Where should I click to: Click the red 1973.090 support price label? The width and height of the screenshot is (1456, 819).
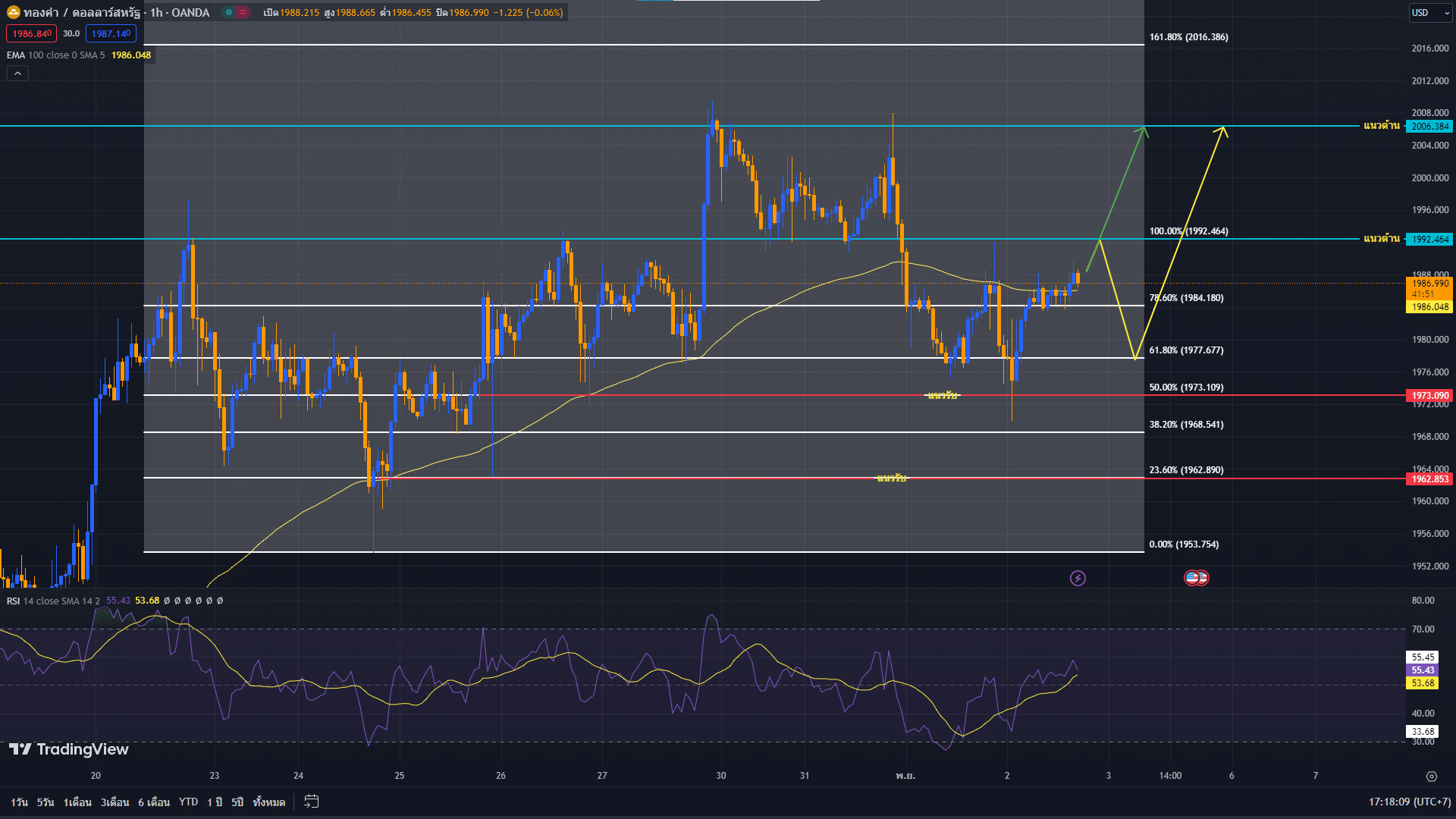tap(1429, 396)
